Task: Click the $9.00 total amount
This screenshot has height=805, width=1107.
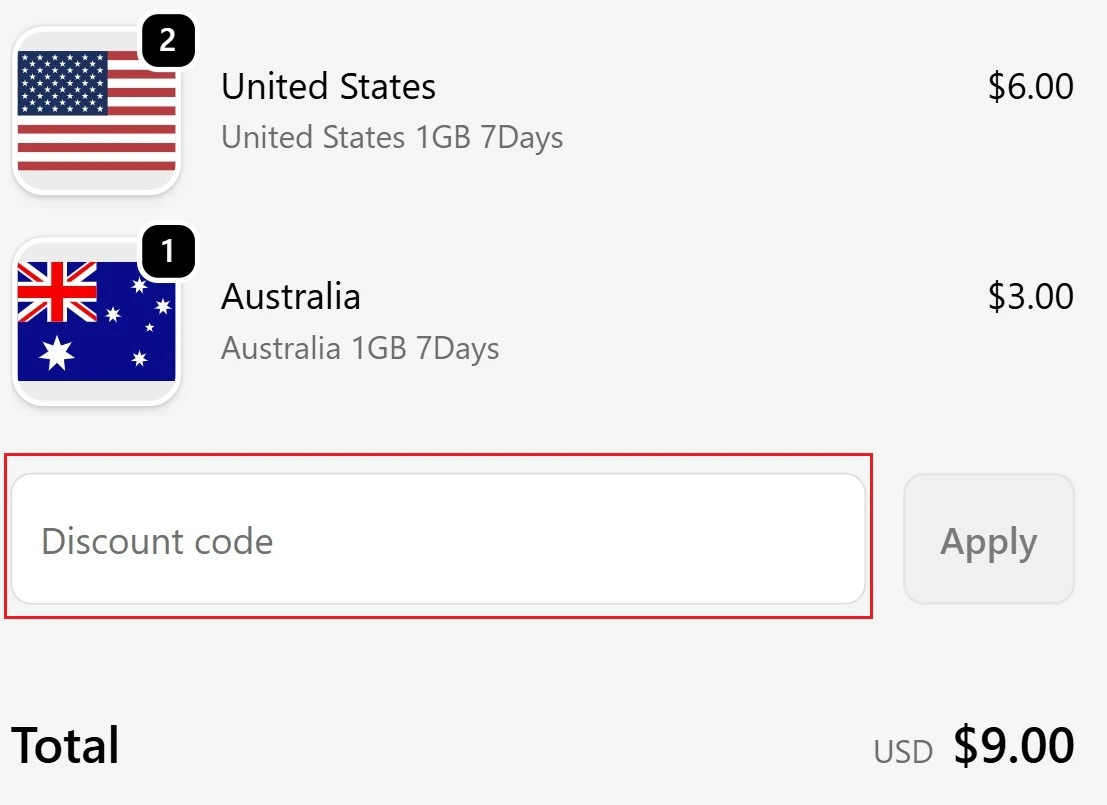Action: (1013, 746)
